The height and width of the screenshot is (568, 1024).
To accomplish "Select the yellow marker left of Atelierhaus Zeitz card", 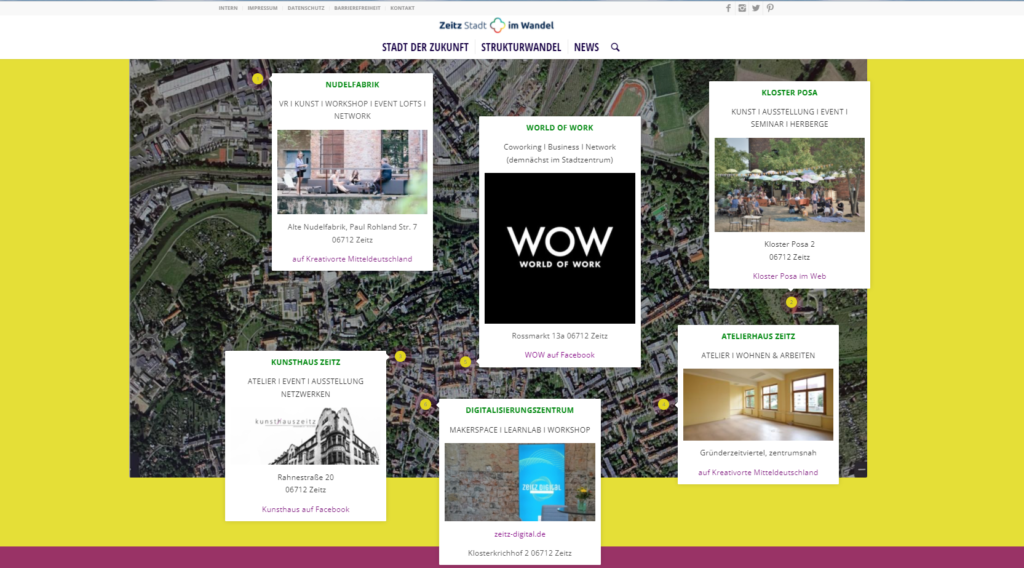I will 663,404.
